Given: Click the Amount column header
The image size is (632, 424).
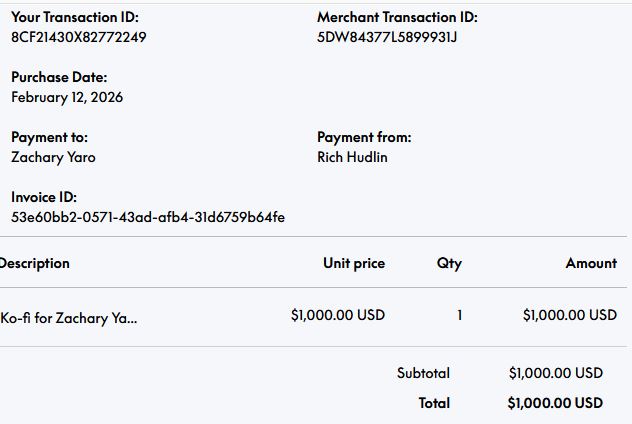Looking at the screenshot, I should tap(591, 263).
